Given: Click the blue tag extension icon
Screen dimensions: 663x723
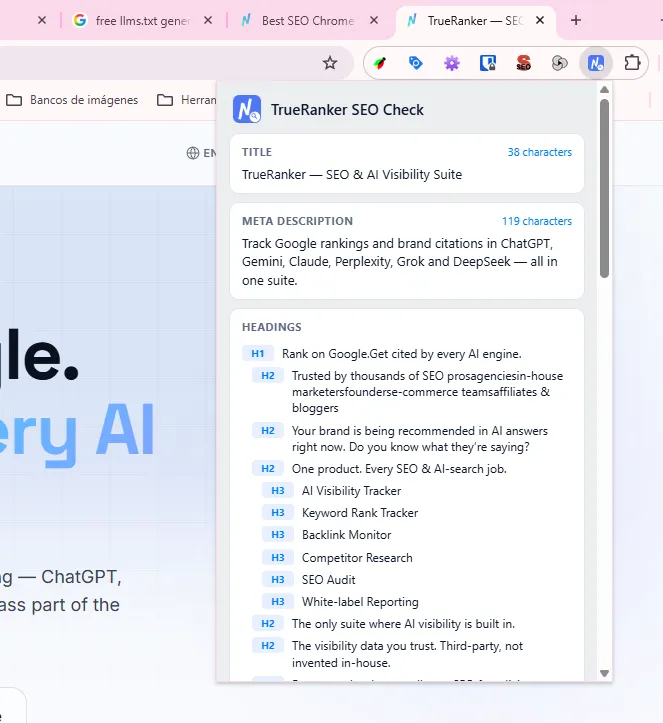Looking at the screenshot, I should (x=415, y=63).
